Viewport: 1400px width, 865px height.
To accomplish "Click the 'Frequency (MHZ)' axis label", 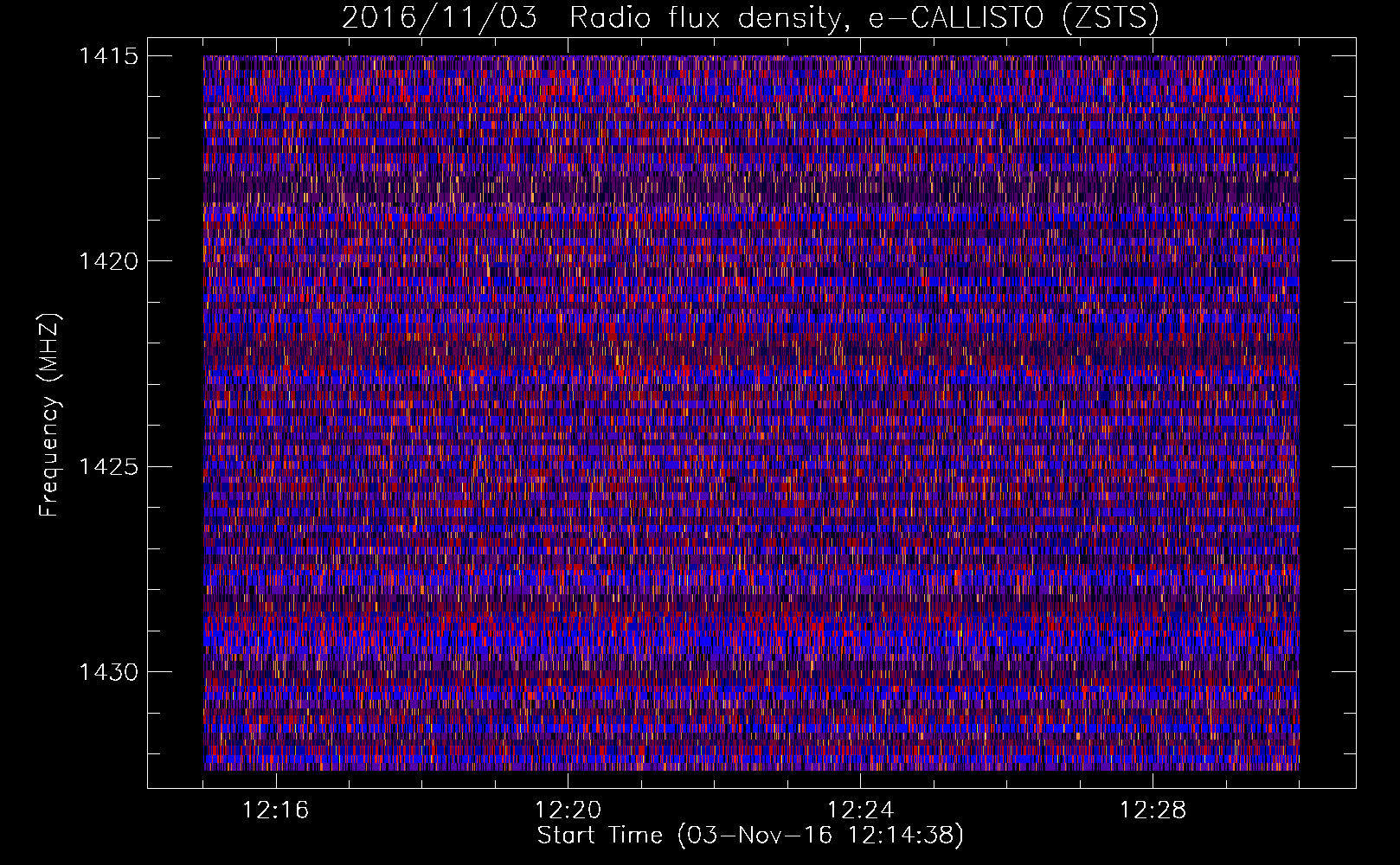I will pyautogui.click(x=50, y=415).
